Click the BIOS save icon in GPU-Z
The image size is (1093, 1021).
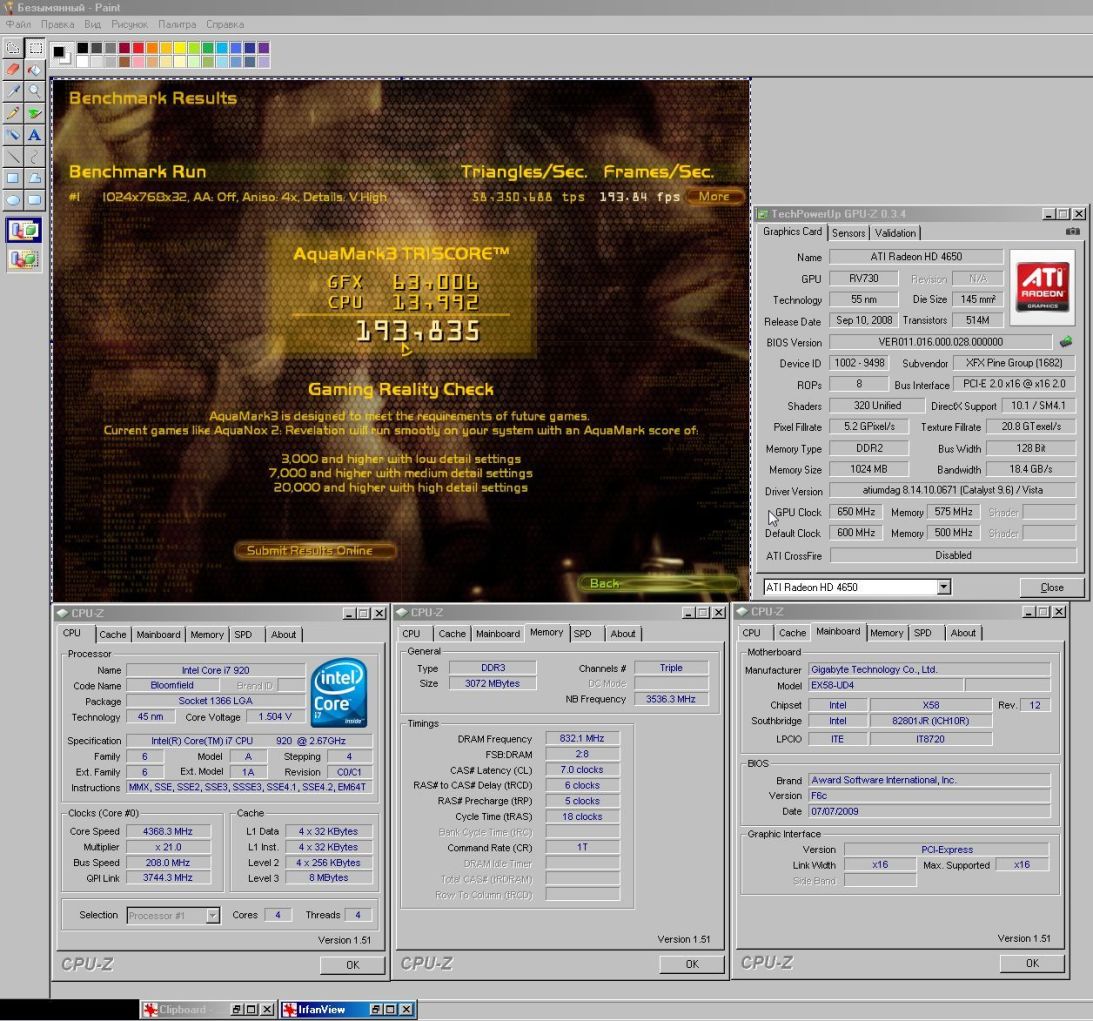[1066, 341]
